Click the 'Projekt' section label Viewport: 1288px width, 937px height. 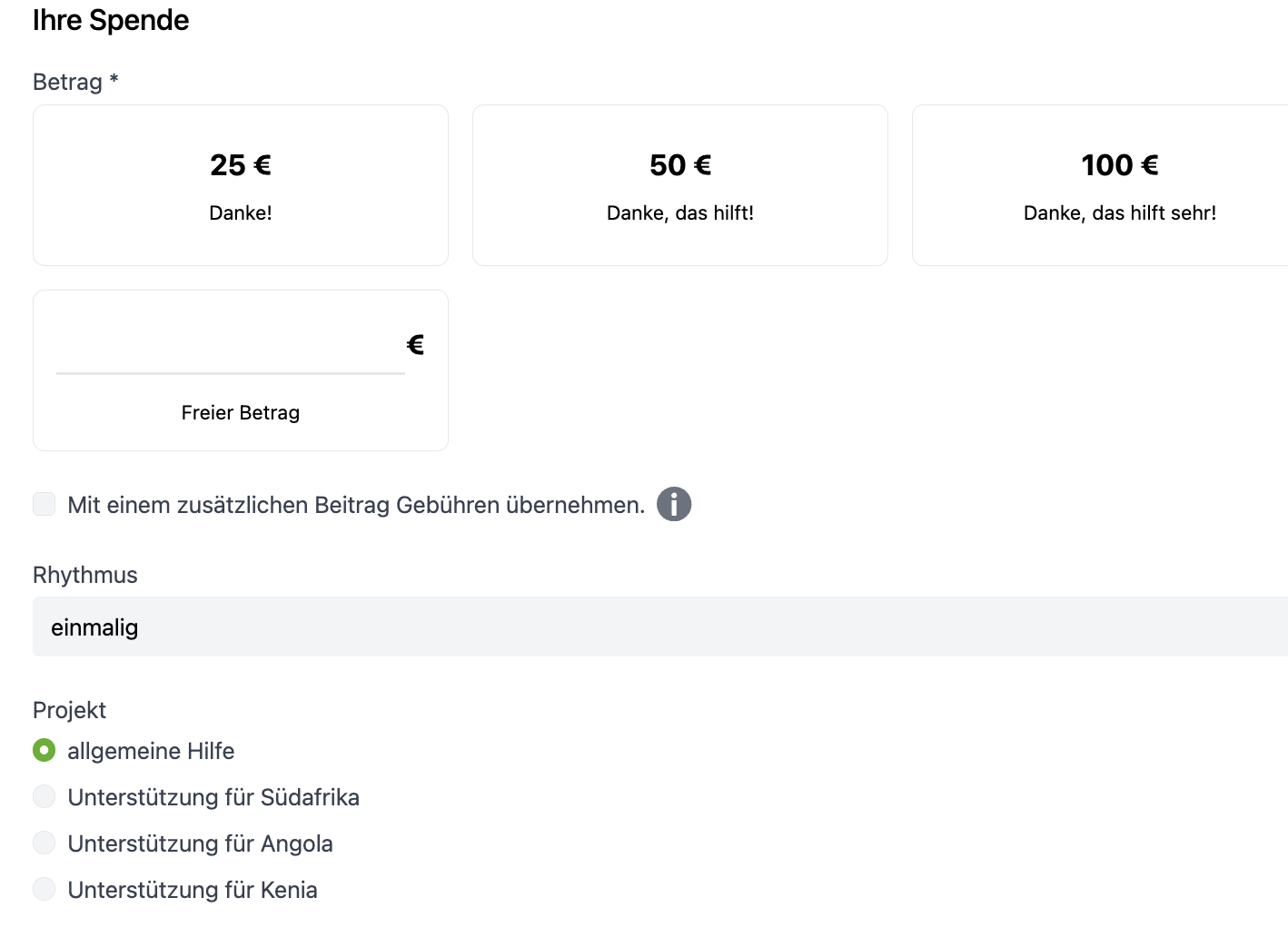[x=69, y=710]
